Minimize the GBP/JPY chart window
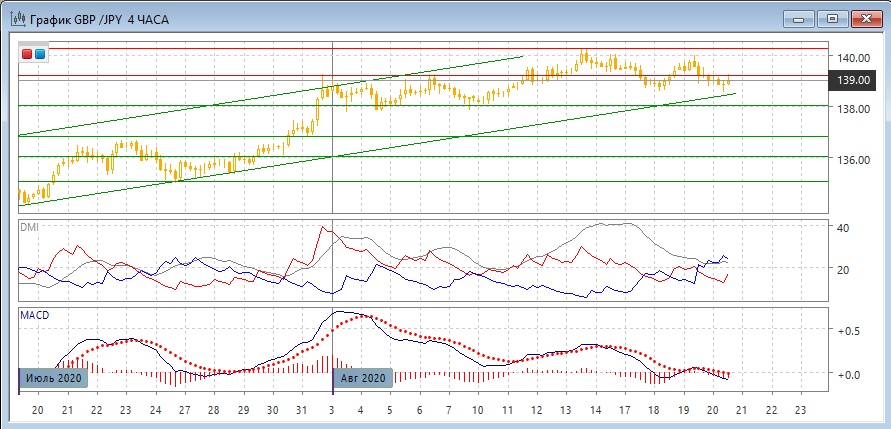 (796, 17)
